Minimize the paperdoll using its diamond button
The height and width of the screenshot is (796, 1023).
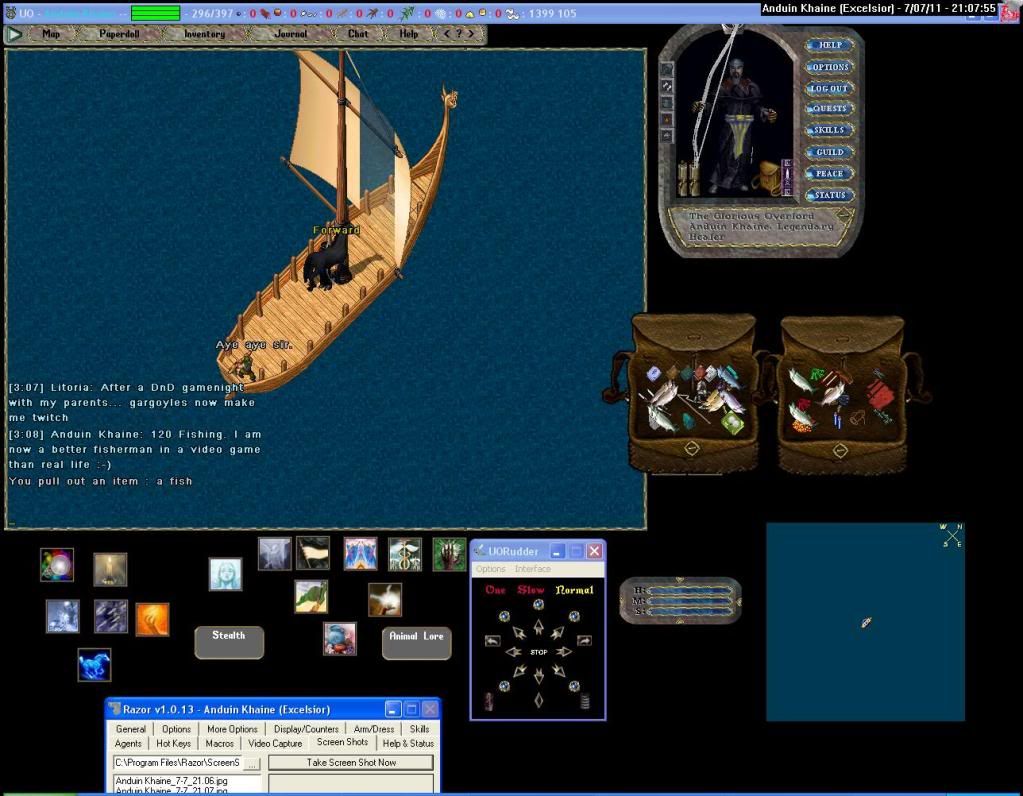[x=844, y=215]
